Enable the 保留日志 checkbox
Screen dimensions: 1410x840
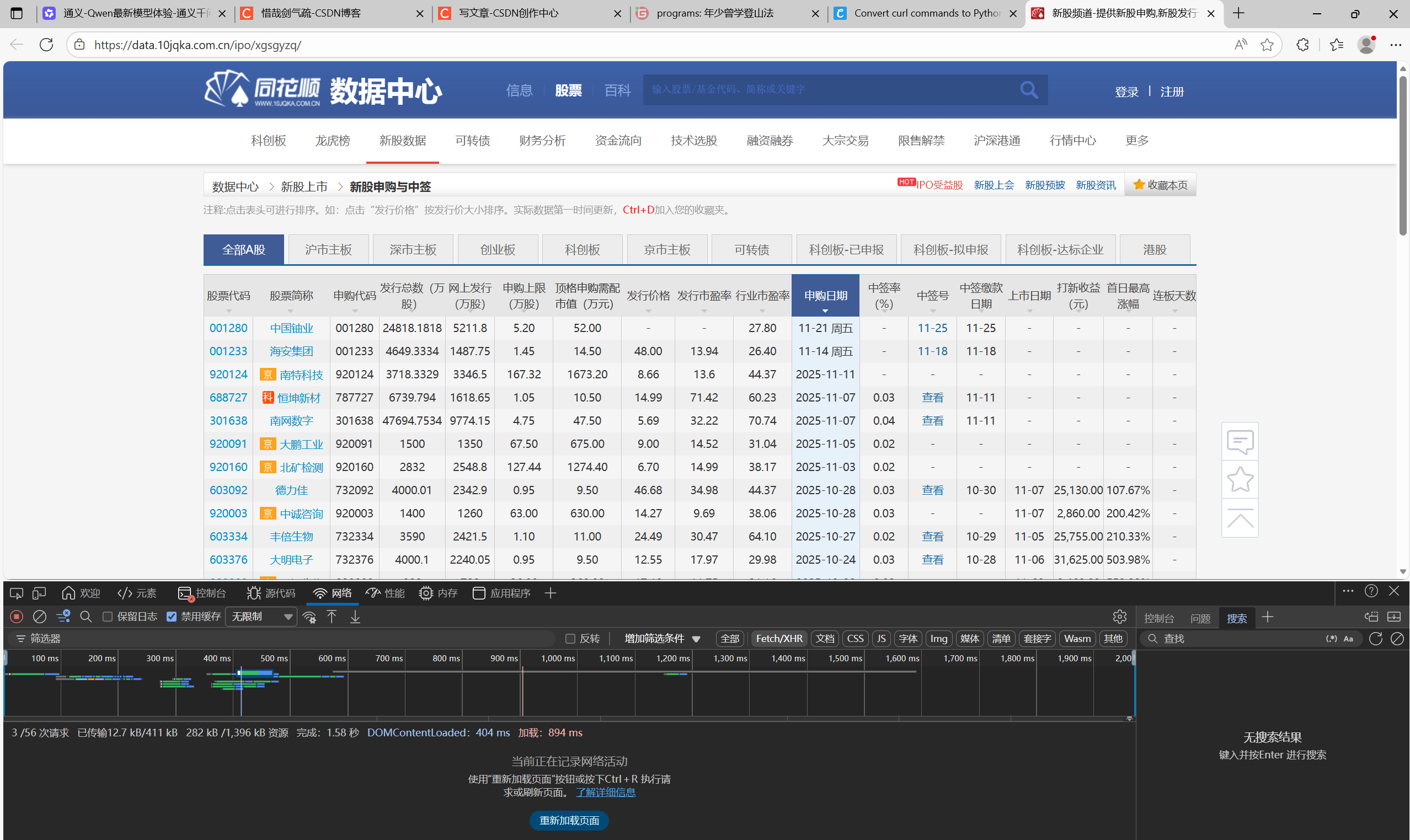(x=108, y=617)
